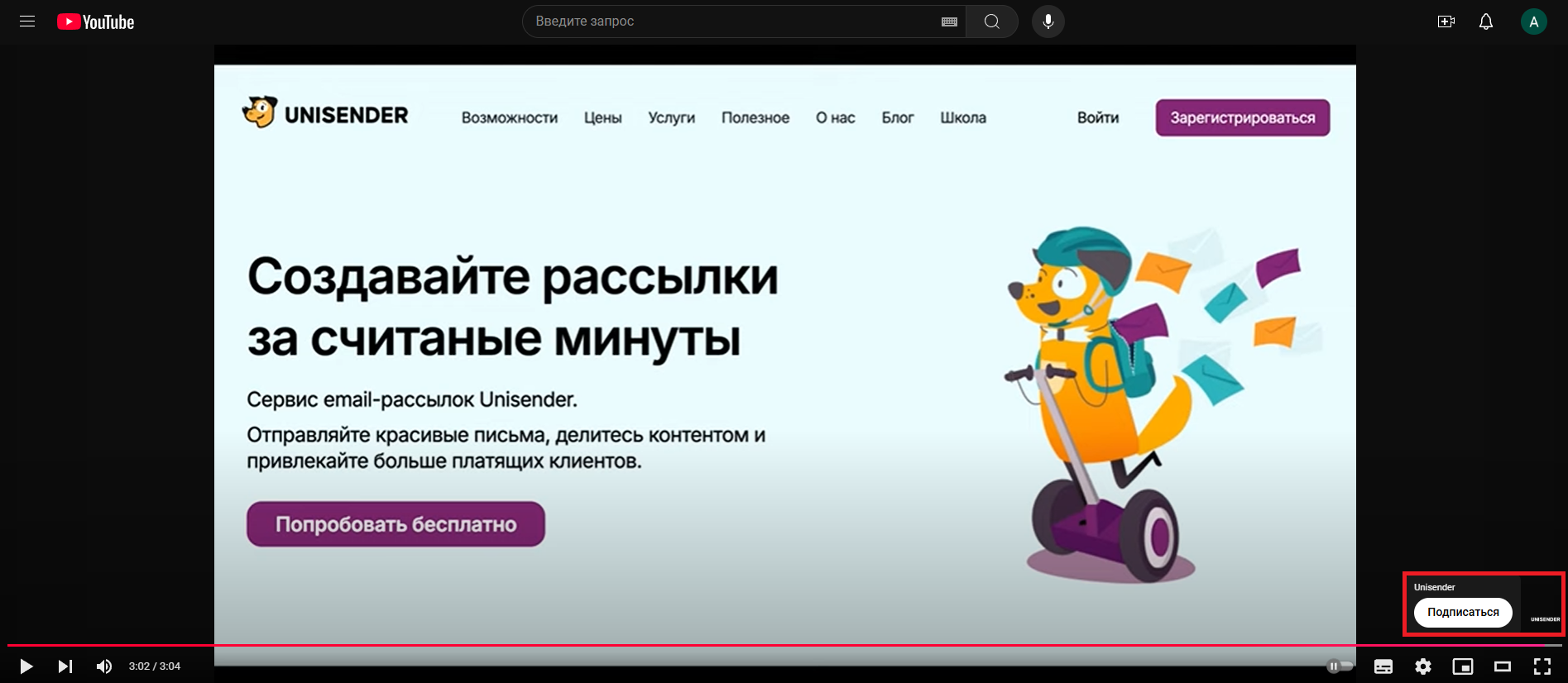Open the Unisender channel name link
Image resolution: width=1568 pixels, height=683 pixels.
[x=1434, y=587]
